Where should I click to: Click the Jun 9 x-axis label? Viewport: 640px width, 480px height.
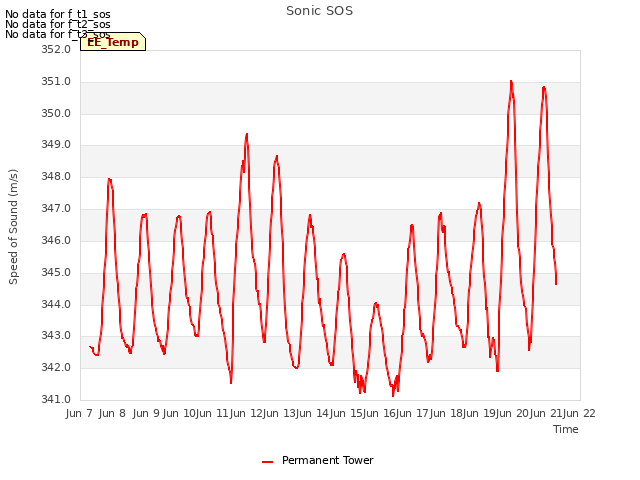146,413
